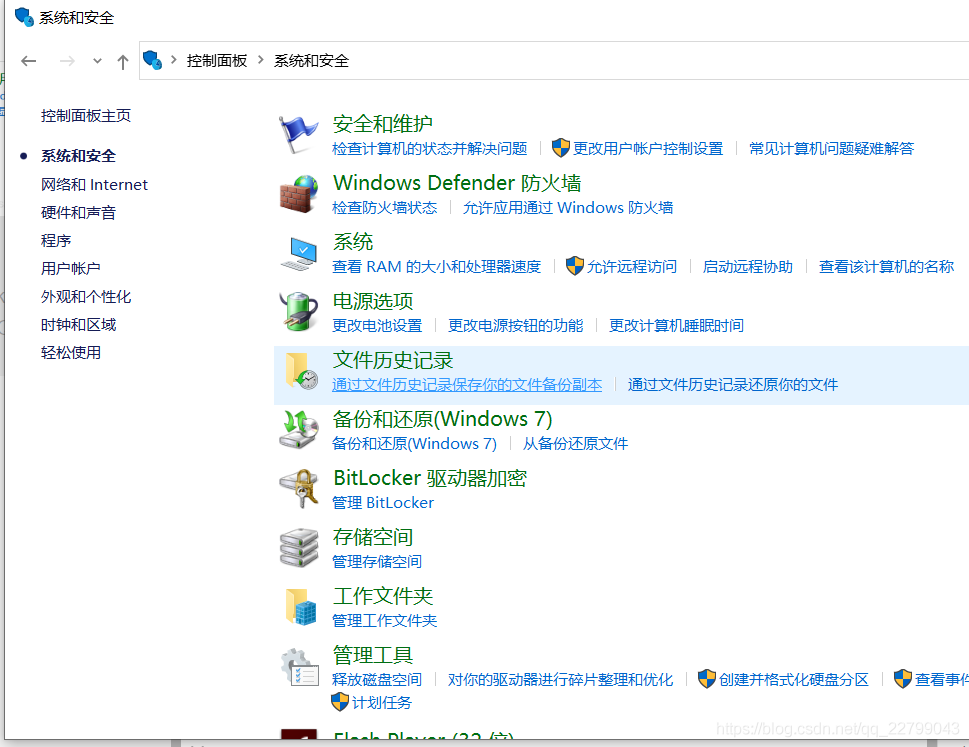Click the Windows Defender firewall brick icon
This screenshot has height=747, width=969.
[298, 194]
